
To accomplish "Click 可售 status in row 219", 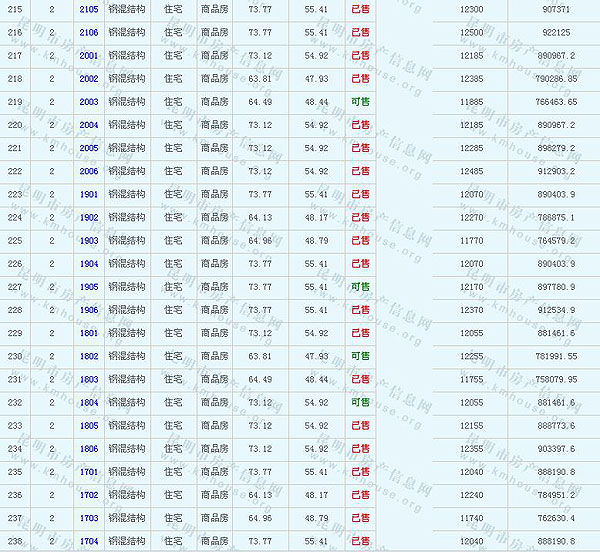I will pyautogui.click(x=360, y=102).
